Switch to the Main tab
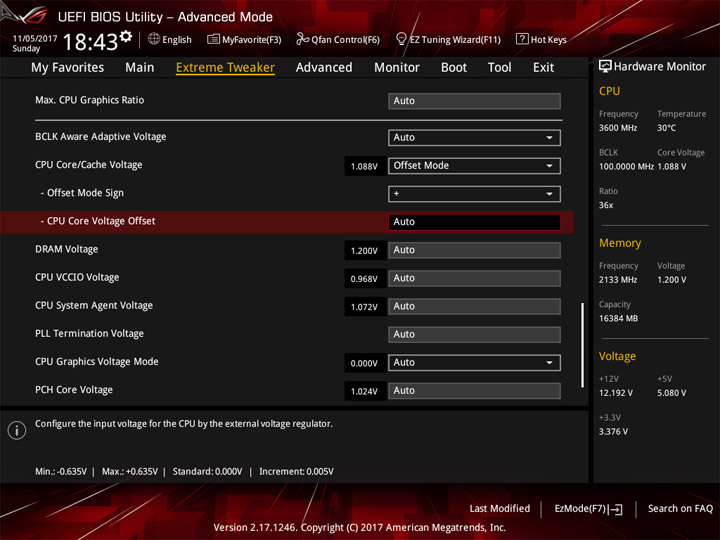Viewport: 720px width, 540px height. (x=140, y=68)
